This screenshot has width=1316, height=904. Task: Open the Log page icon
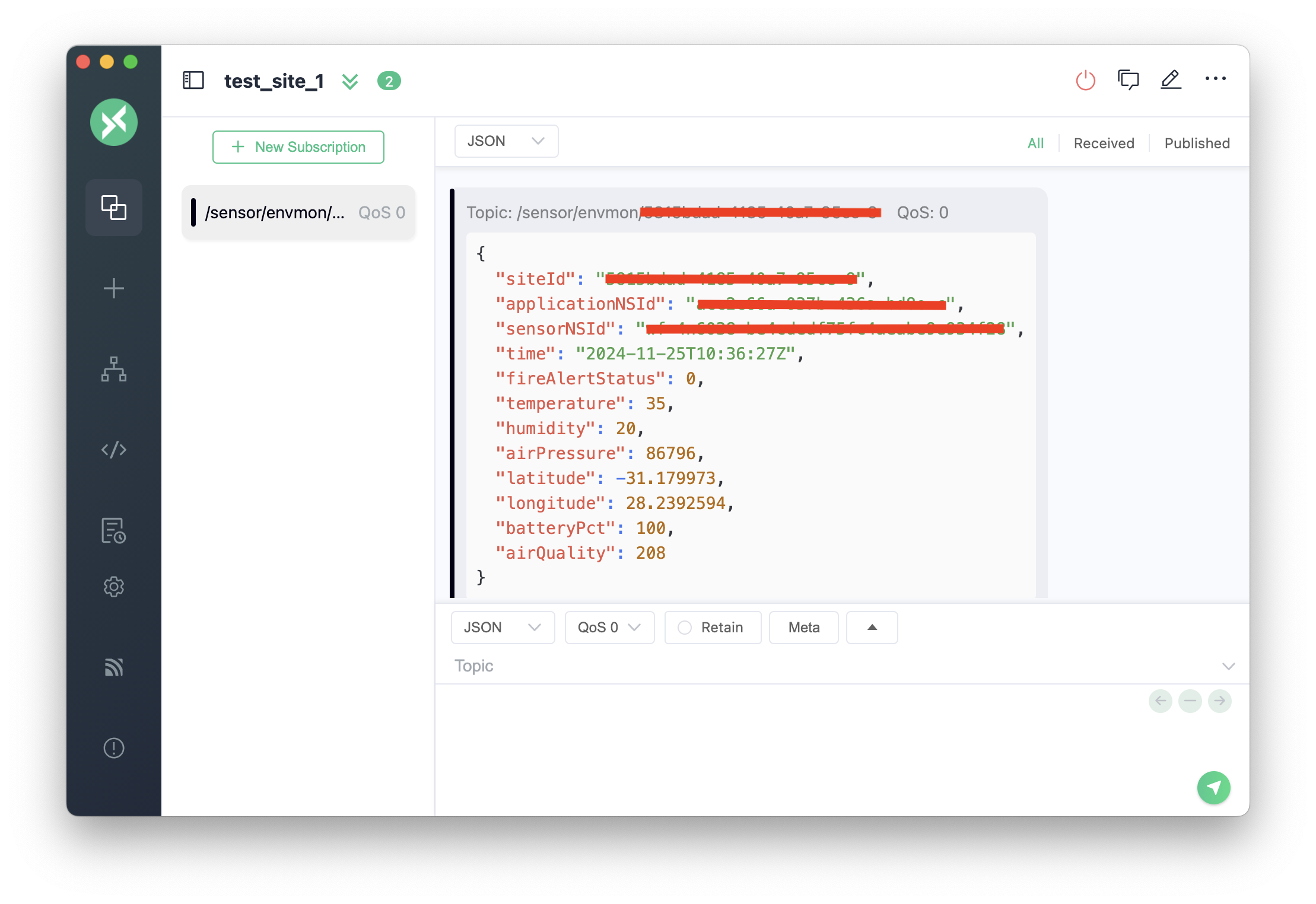(x=113, y=530)
